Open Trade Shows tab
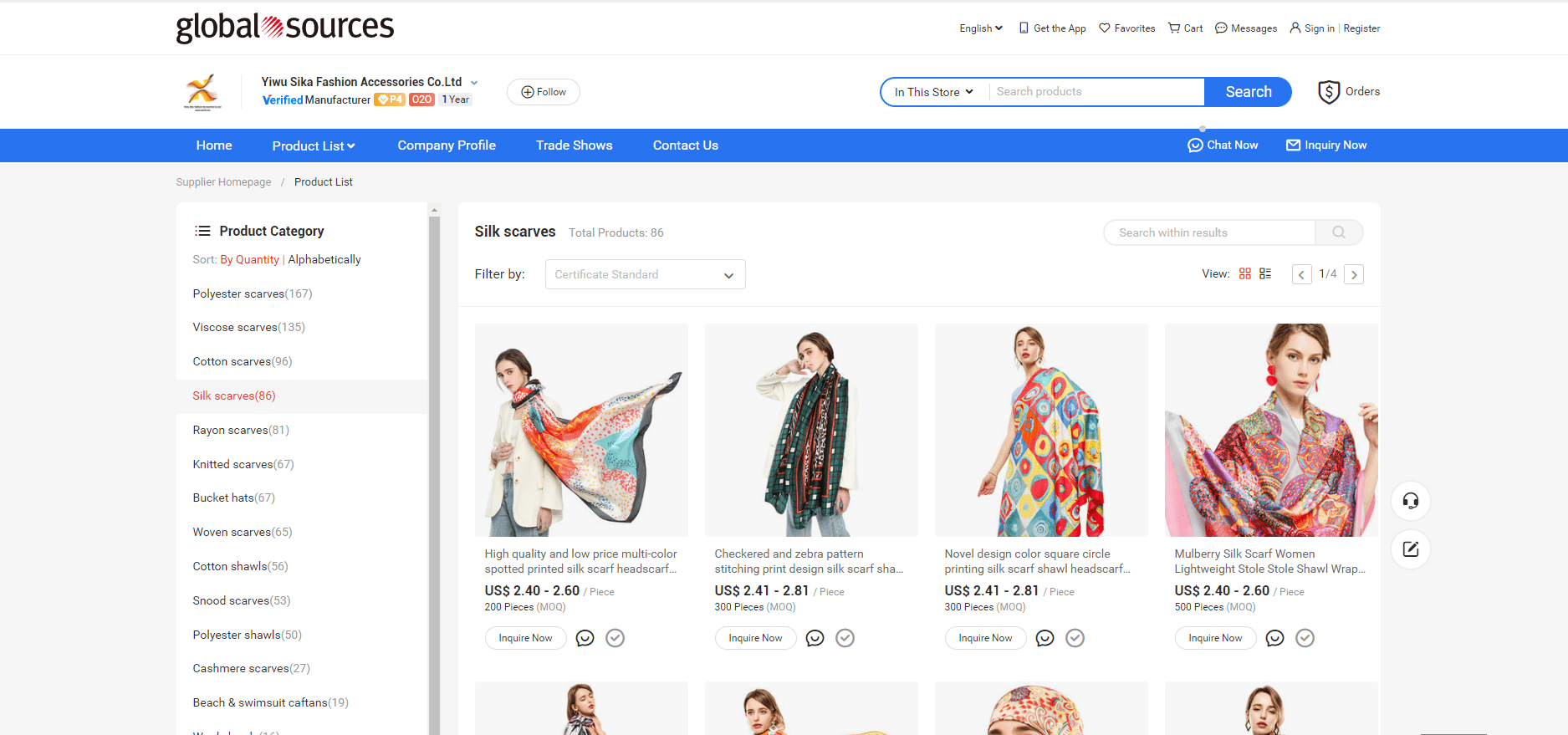 [575, 145]
